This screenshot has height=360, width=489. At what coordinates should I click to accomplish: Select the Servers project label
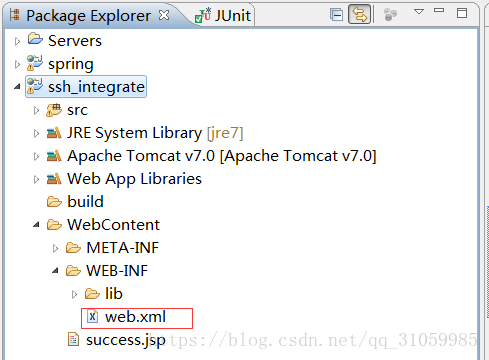75,41
